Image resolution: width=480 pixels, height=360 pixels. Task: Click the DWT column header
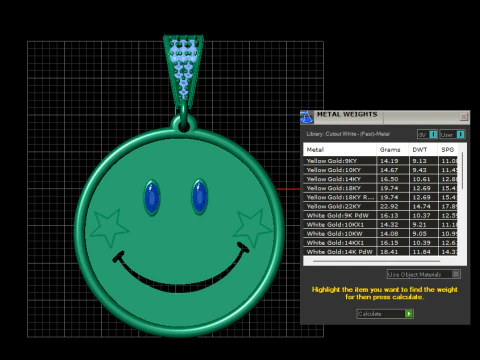pos(423,150)
